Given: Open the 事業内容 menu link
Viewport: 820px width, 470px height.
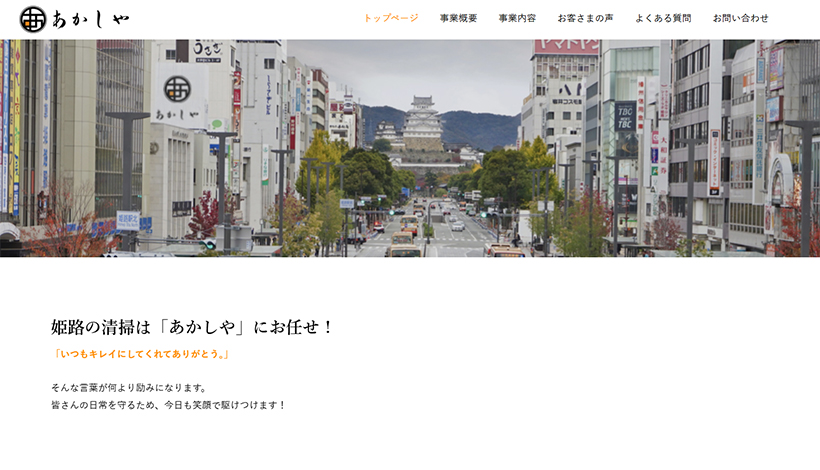Looking at the screenshot, I should (x=517, y=18).
